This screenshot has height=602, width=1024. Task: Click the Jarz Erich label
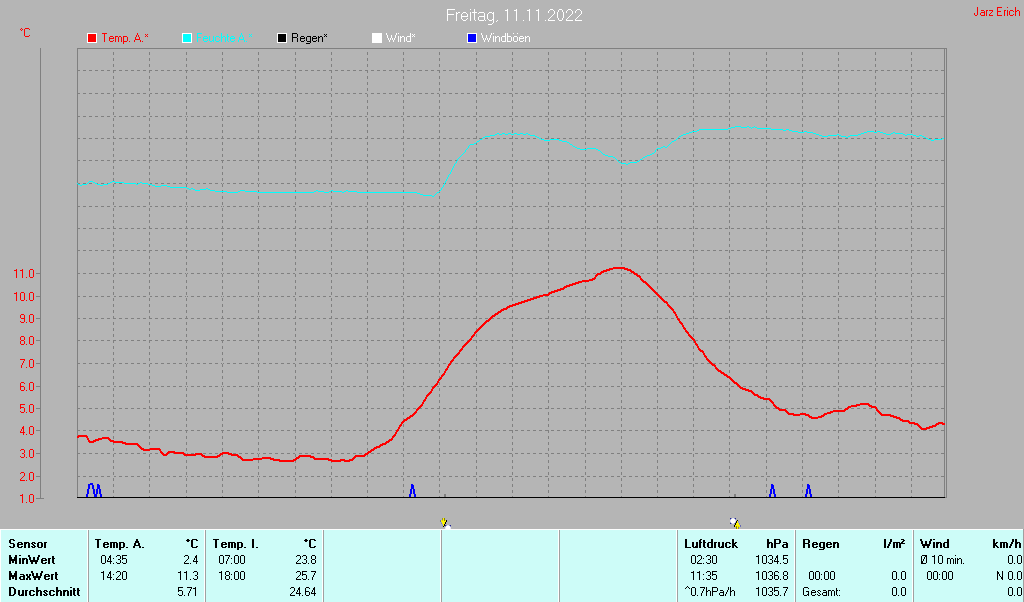click(997, 13)
